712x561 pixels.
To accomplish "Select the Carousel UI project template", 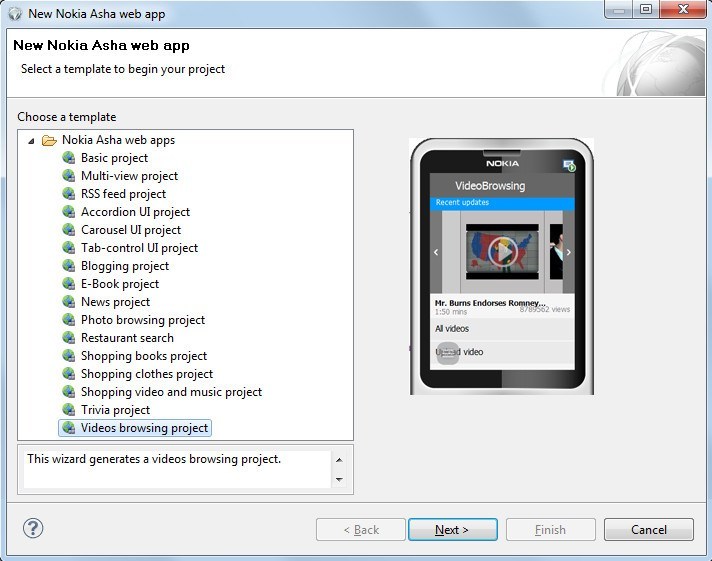I will click(x=131, y=230).
